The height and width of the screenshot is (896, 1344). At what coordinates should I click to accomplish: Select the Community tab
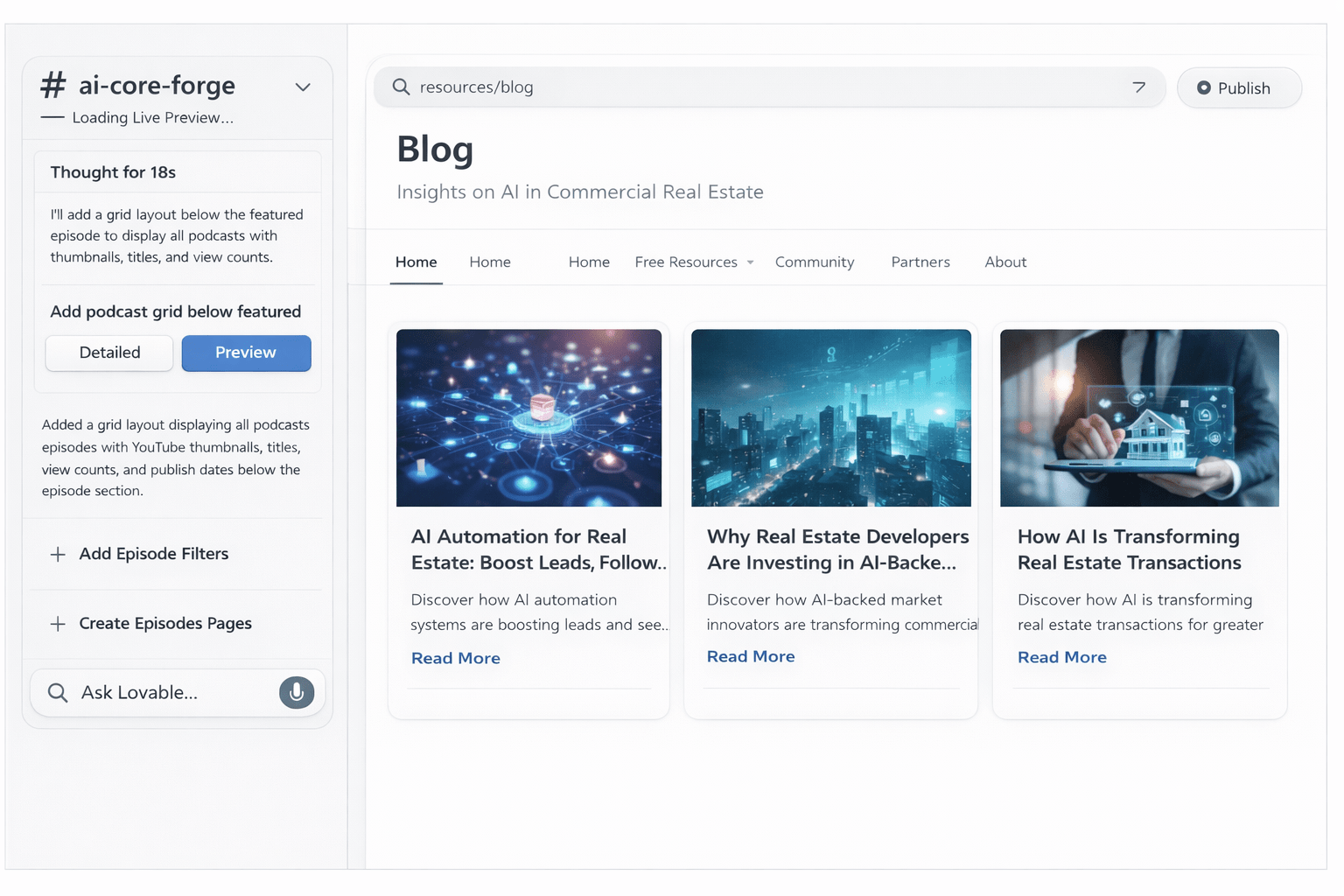[x=815, y=262]
